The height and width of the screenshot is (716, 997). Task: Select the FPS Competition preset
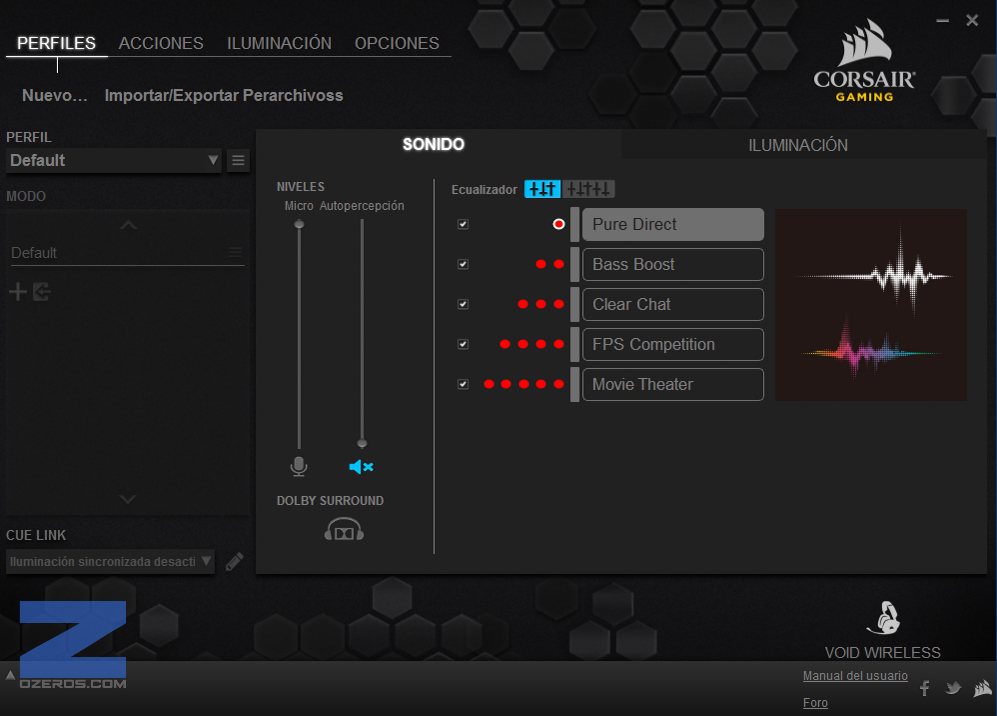tap(673, 345)
